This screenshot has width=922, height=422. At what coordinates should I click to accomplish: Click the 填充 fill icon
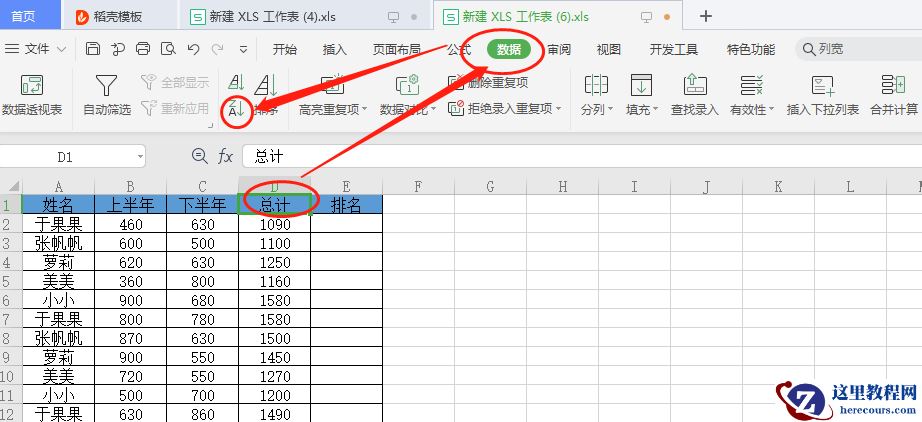(x=641, y=85)
